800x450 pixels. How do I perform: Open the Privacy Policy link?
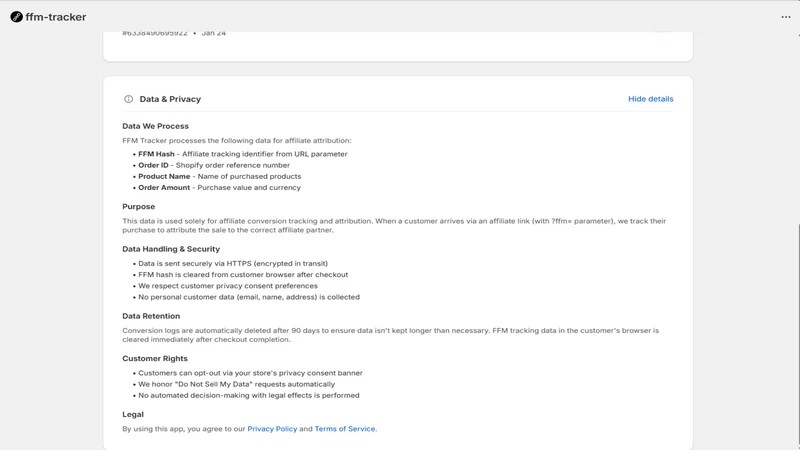tap(272, 429)
